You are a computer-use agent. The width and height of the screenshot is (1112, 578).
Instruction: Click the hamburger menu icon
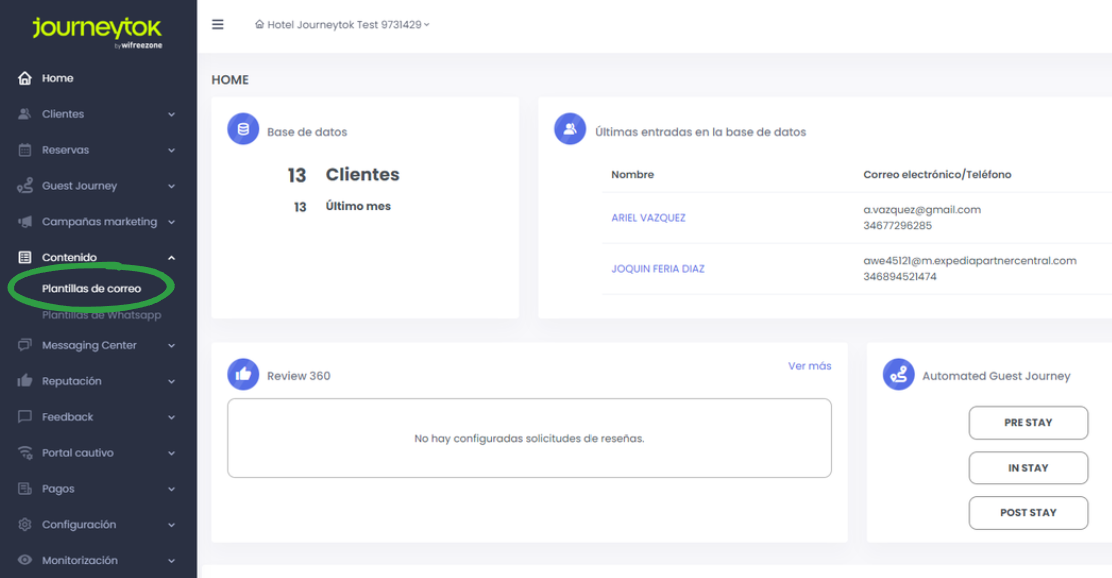click(x=218, y=25)
